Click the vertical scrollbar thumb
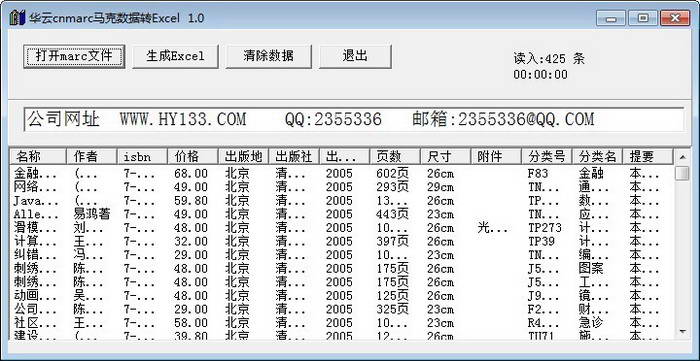 (x=682, y=173)
